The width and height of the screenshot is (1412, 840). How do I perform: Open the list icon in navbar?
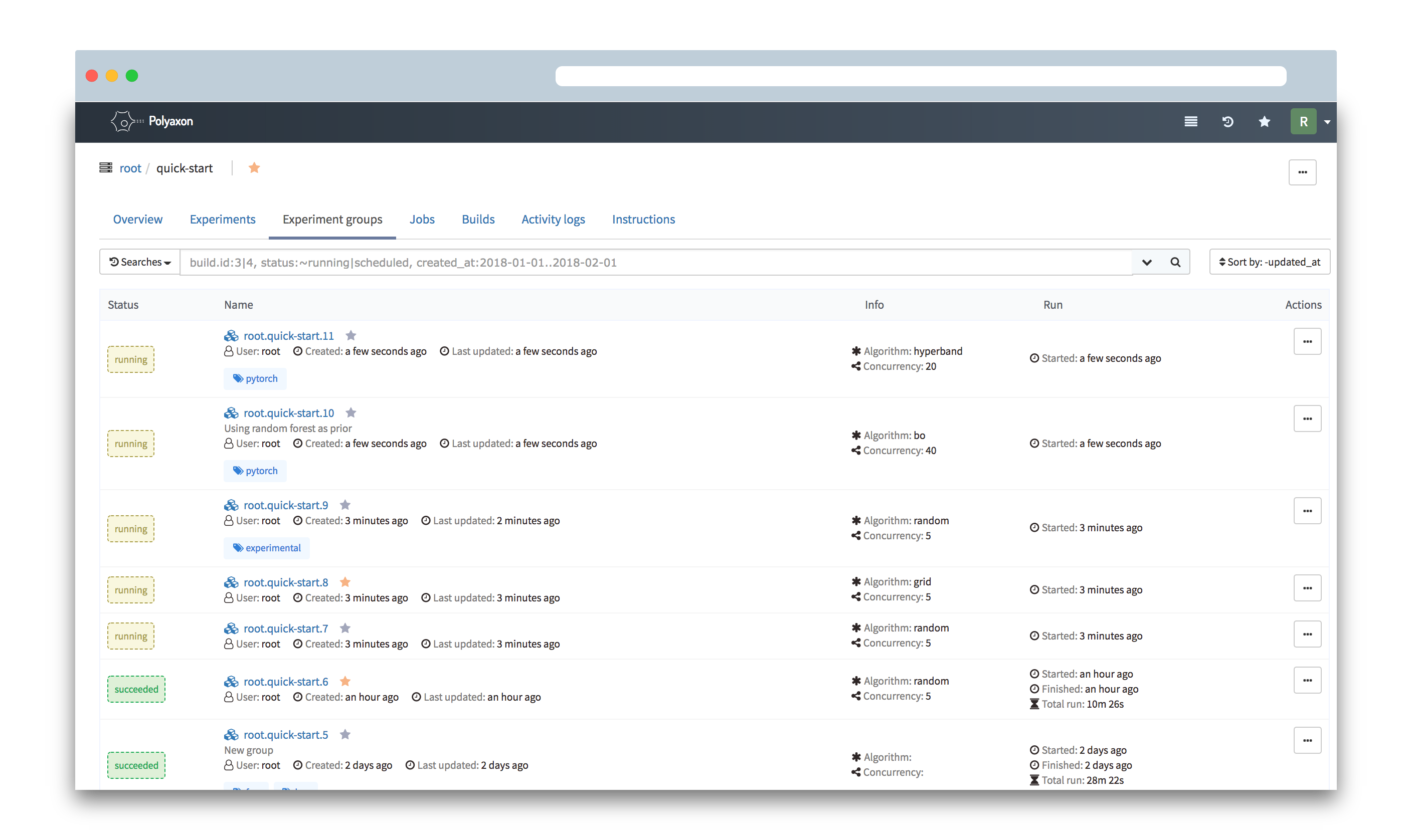point(1191,122)
